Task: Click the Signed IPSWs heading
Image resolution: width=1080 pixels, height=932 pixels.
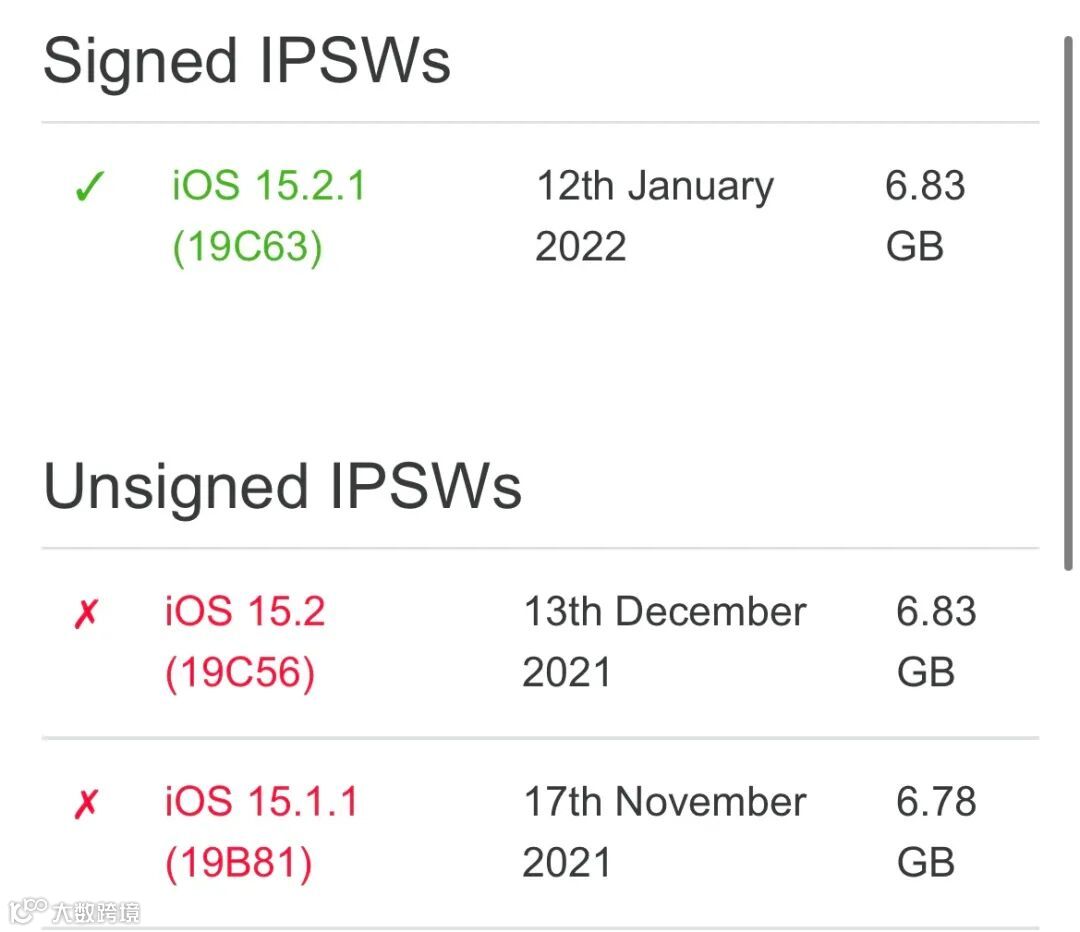Action: 247,60
